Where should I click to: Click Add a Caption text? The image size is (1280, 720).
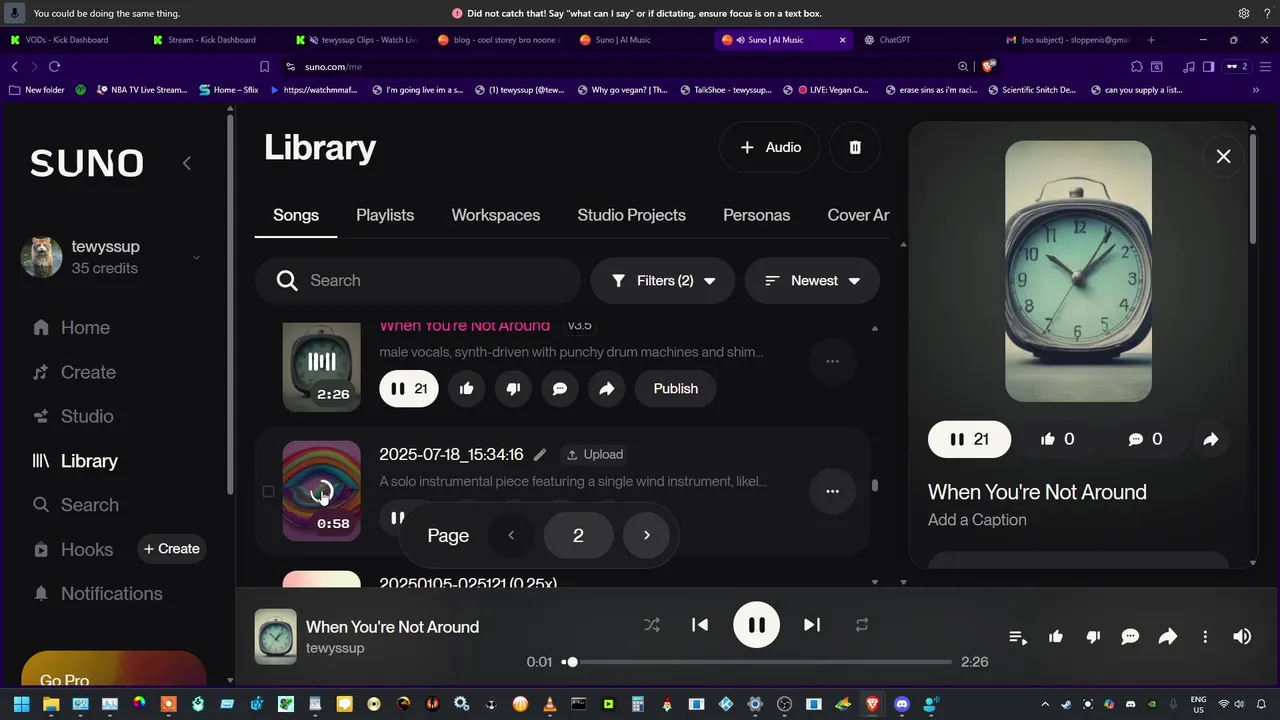977,520
